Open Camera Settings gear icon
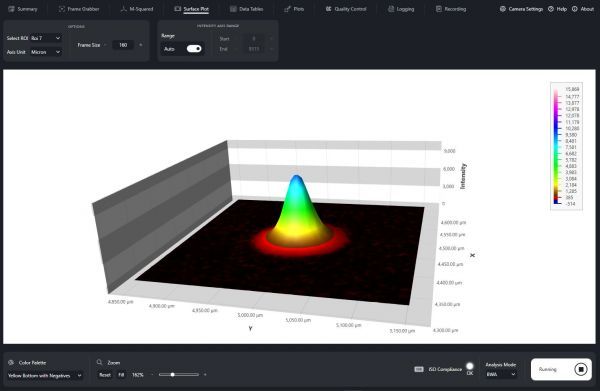This screenshot has width=600, height=391. (503, 9)
